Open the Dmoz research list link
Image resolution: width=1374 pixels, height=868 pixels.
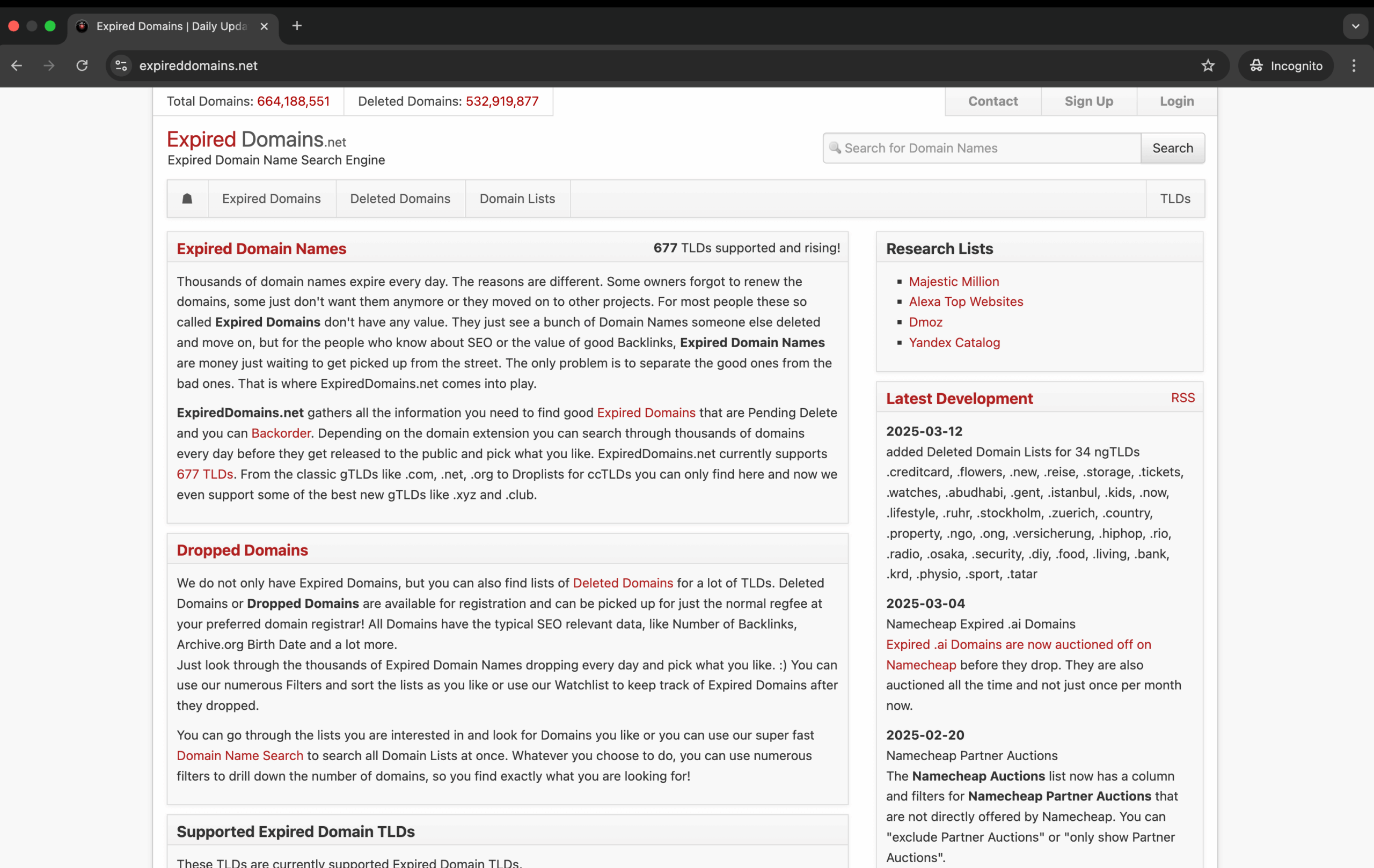coord(925,322)
